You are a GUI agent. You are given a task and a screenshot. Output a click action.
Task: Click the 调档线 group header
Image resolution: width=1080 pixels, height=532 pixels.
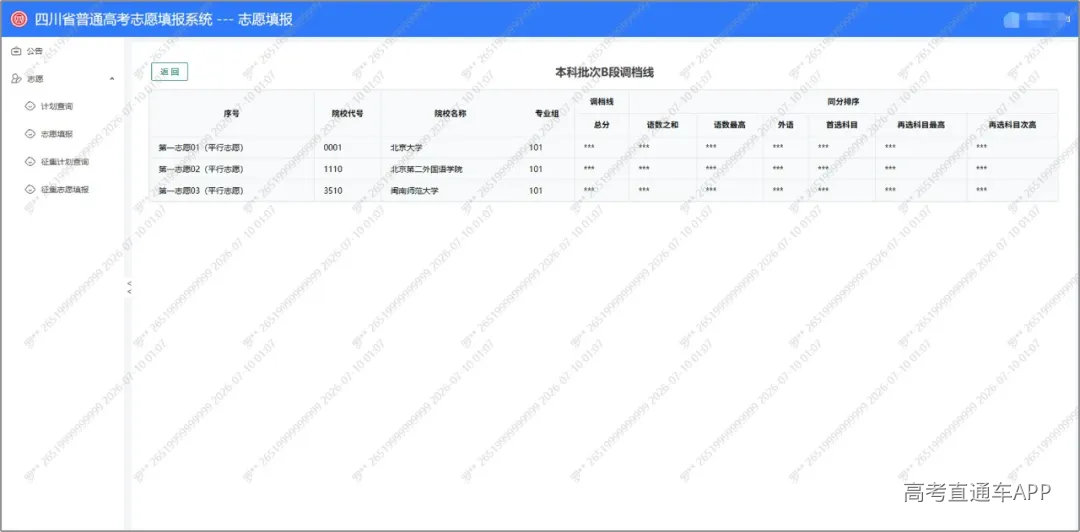click(601, 101)
